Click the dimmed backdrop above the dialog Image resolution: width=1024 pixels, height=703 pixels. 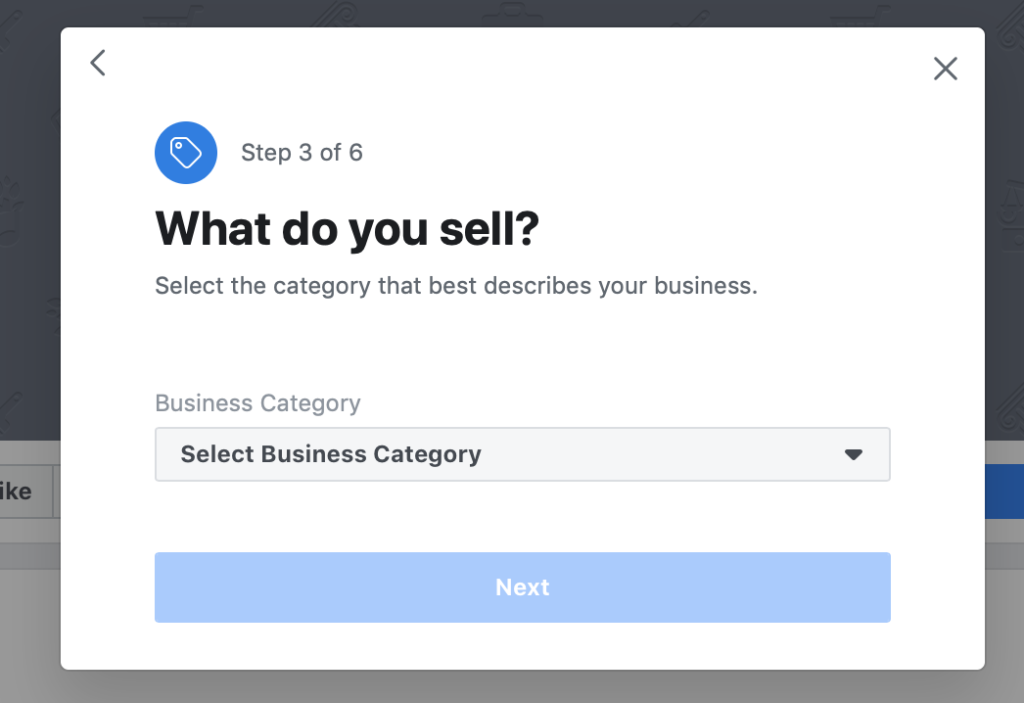pos(500,12)
